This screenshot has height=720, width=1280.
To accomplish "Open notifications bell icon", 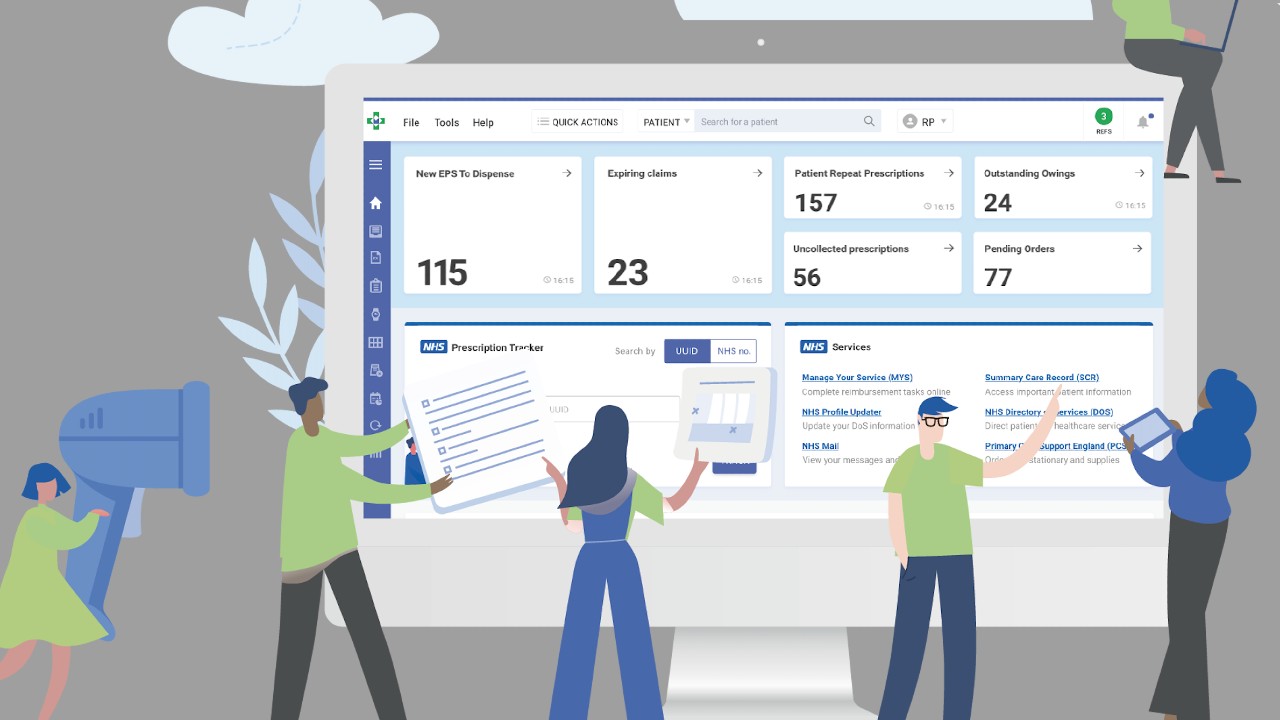I will click(1143, 122).
